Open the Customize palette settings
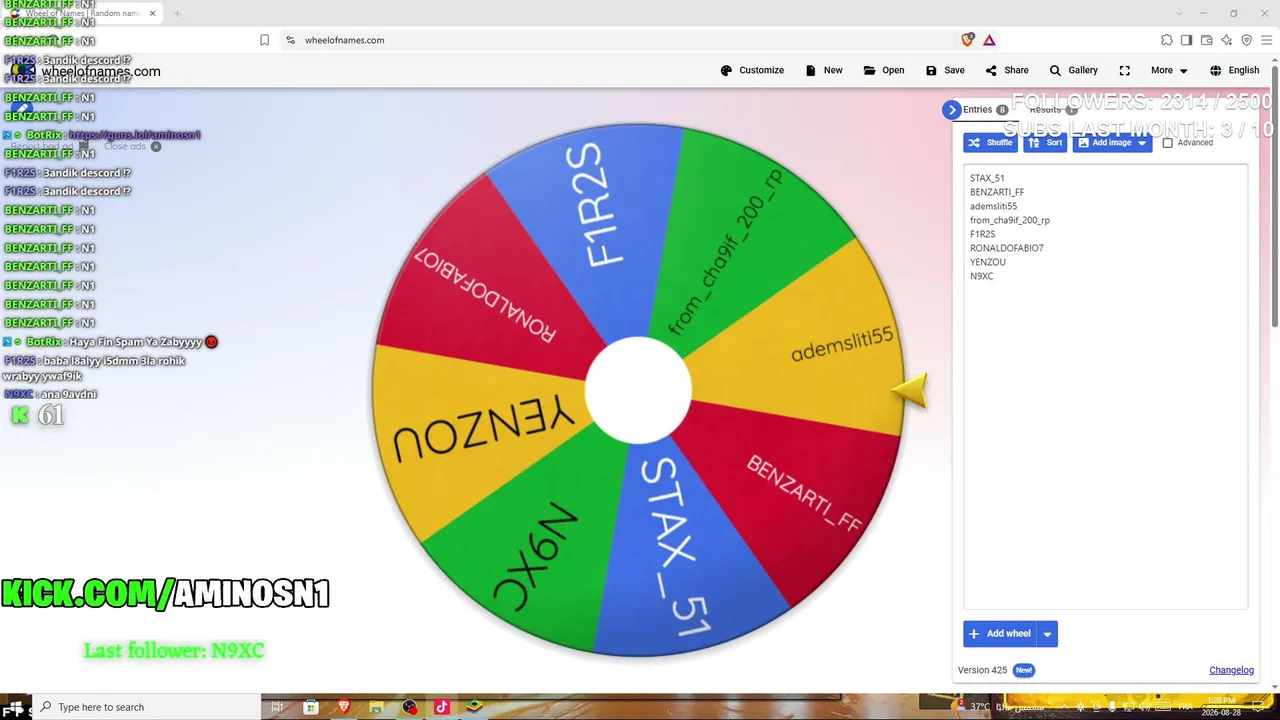Screen dimensions: 1280x720 tap(752, 70)
